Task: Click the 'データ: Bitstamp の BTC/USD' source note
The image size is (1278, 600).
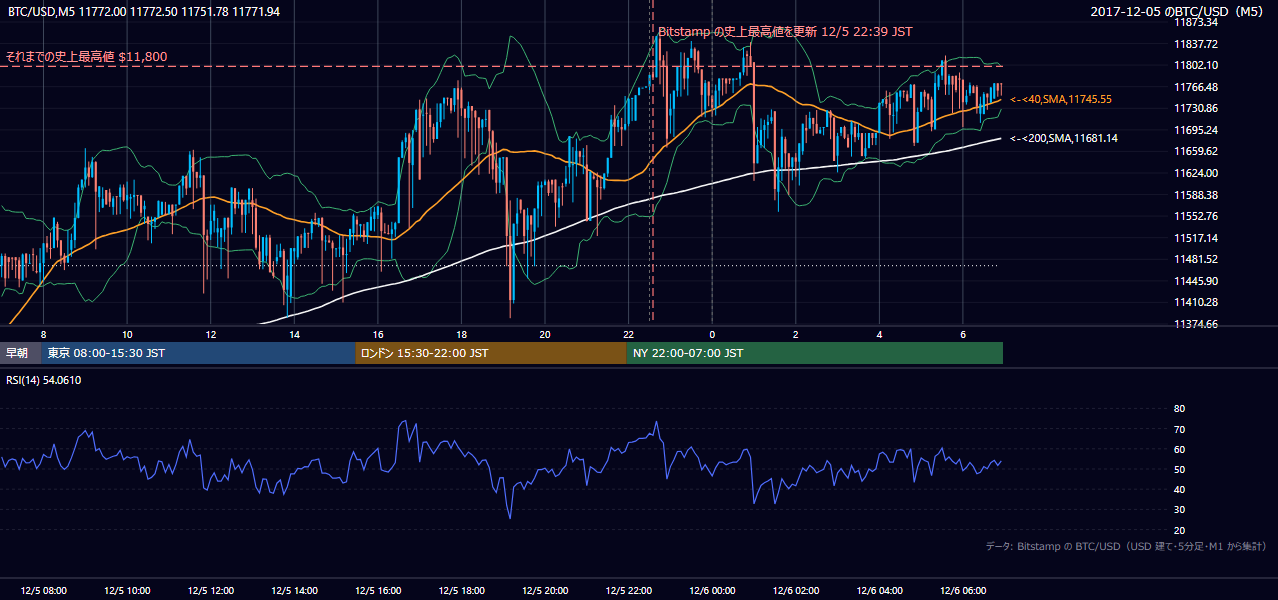Action: coord(1127,547)
